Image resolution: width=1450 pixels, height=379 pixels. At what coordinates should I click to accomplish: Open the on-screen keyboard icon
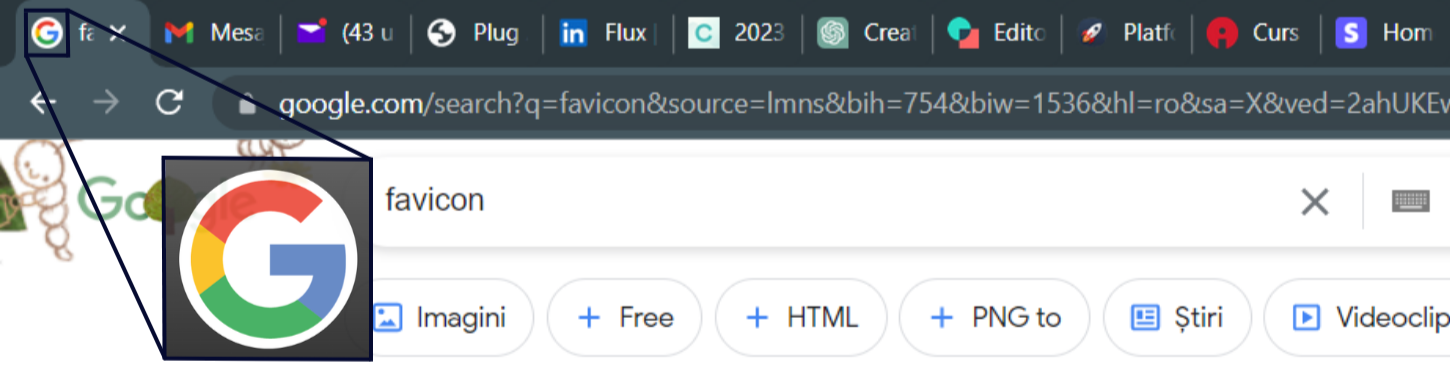pos(1410,202)
